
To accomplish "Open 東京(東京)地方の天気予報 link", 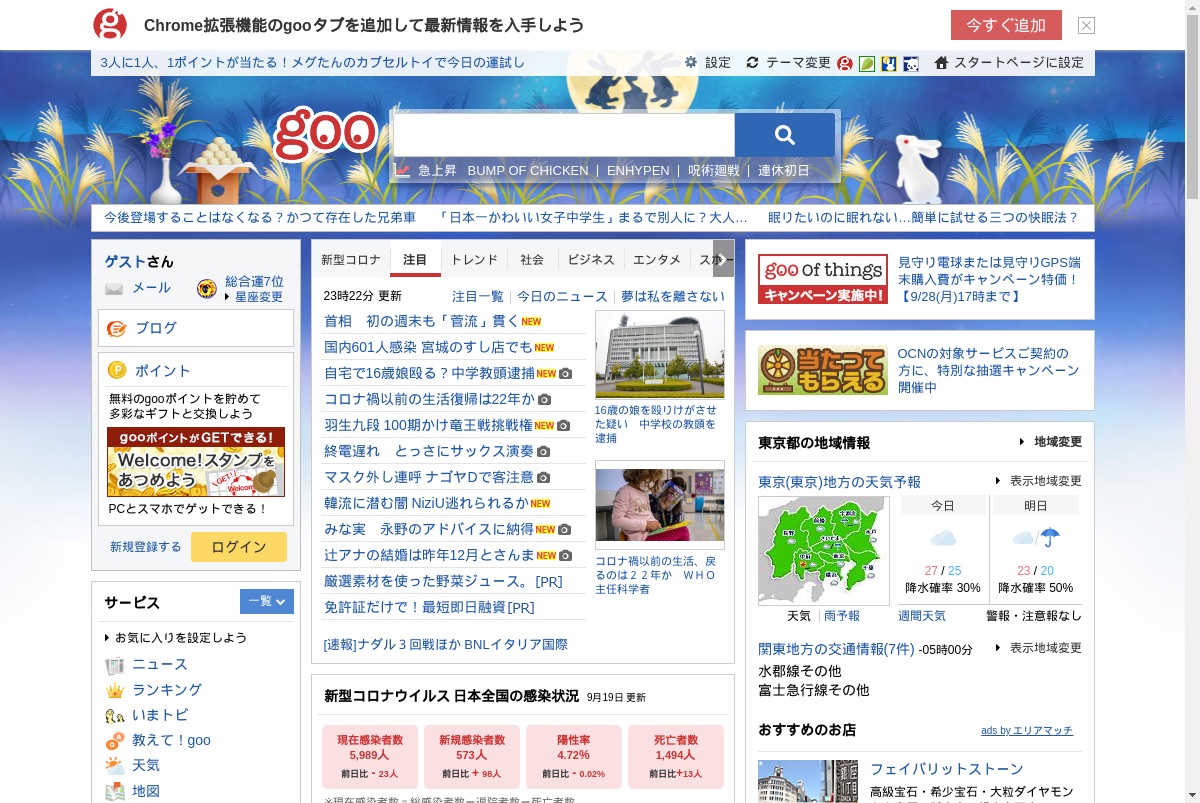I will (x=840, y=482).
